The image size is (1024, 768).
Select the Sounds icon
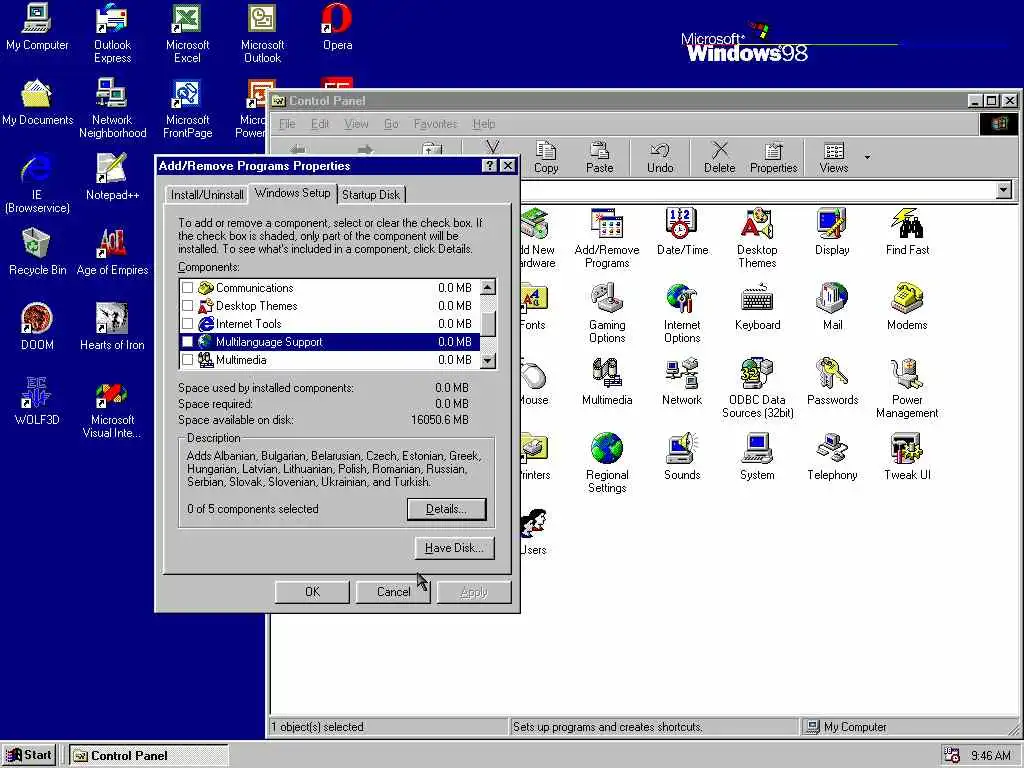tap(682, 458)
